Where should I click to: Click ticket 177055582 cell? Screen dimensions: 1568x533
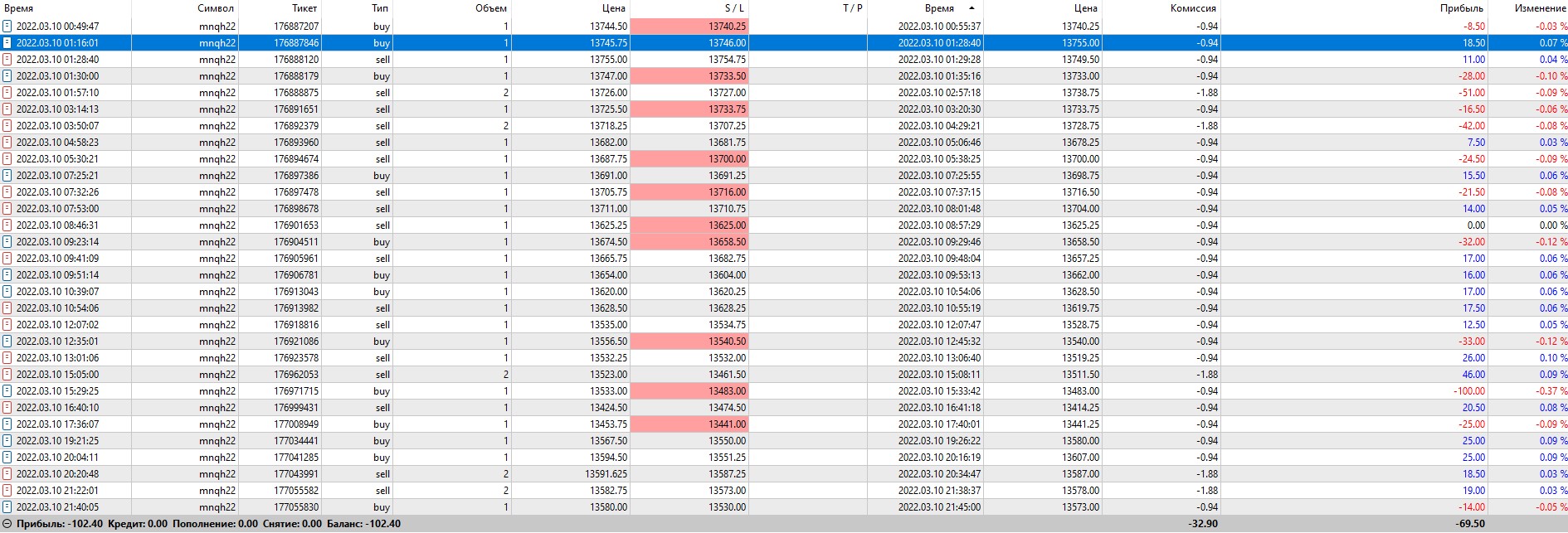(296, 491)
